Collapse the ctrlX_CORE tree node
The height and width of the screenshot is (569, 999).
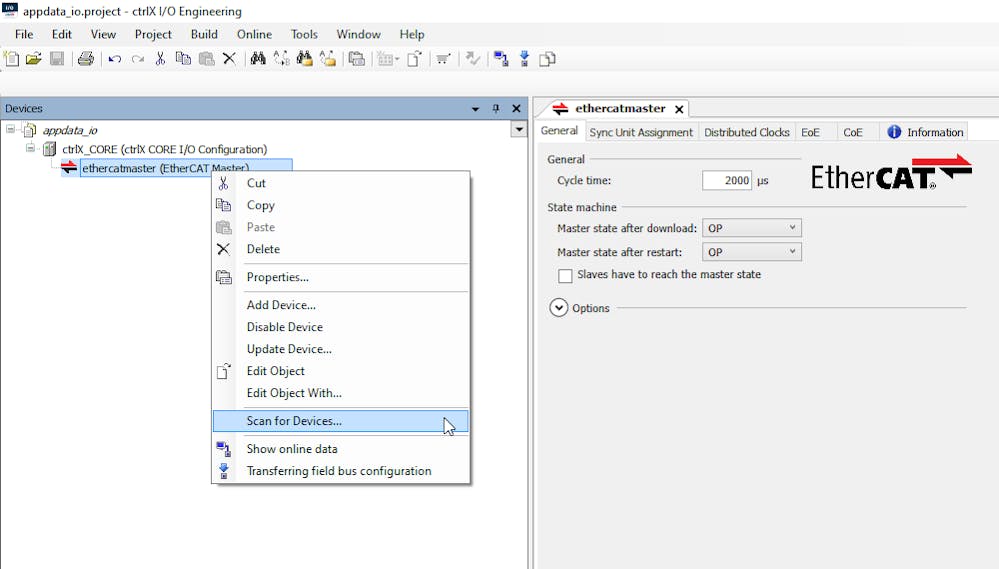pyautogui.click(x=30, y=148)
